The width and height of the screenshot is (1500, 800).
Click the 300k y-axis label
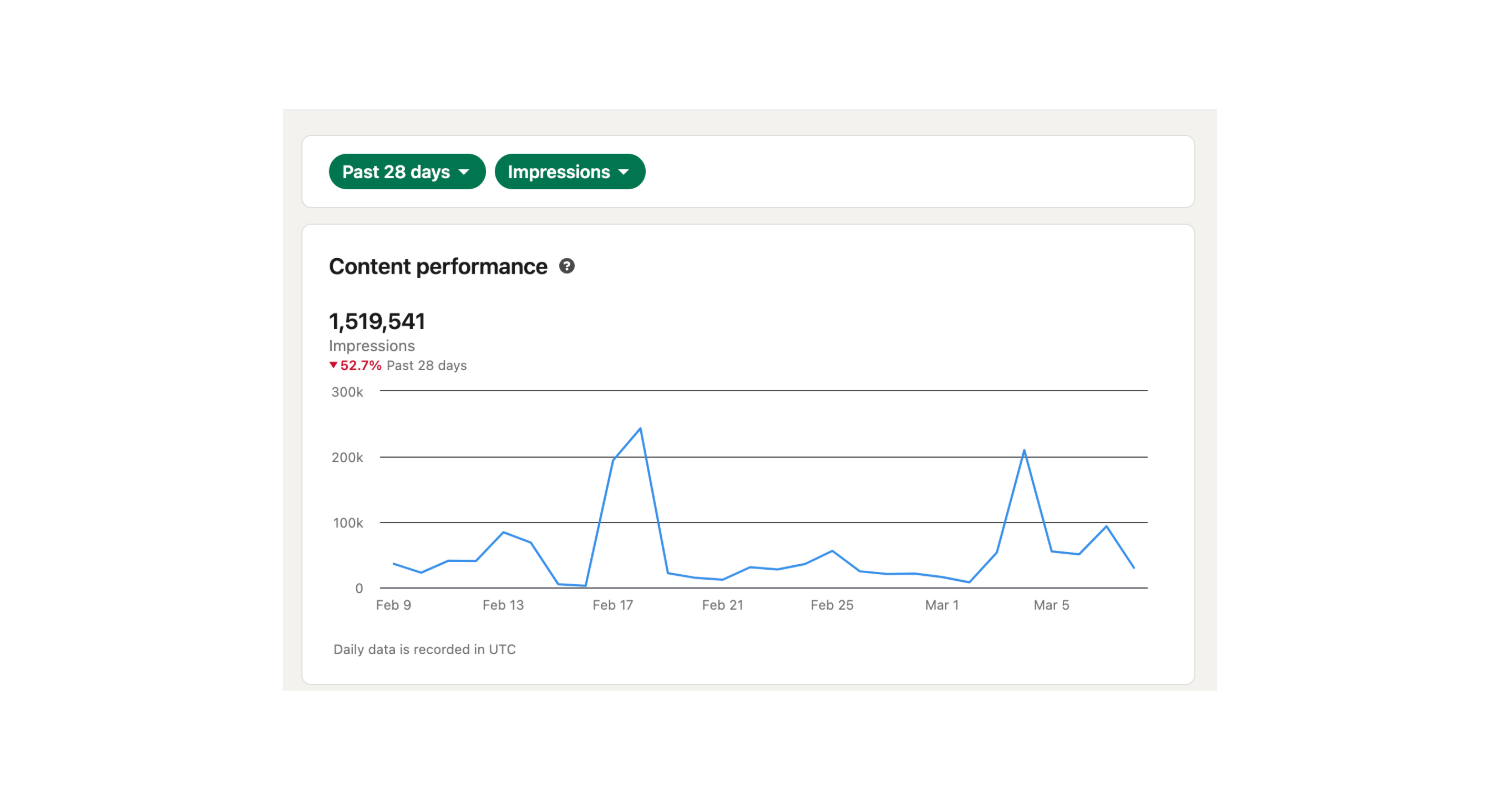pos(347,392)
